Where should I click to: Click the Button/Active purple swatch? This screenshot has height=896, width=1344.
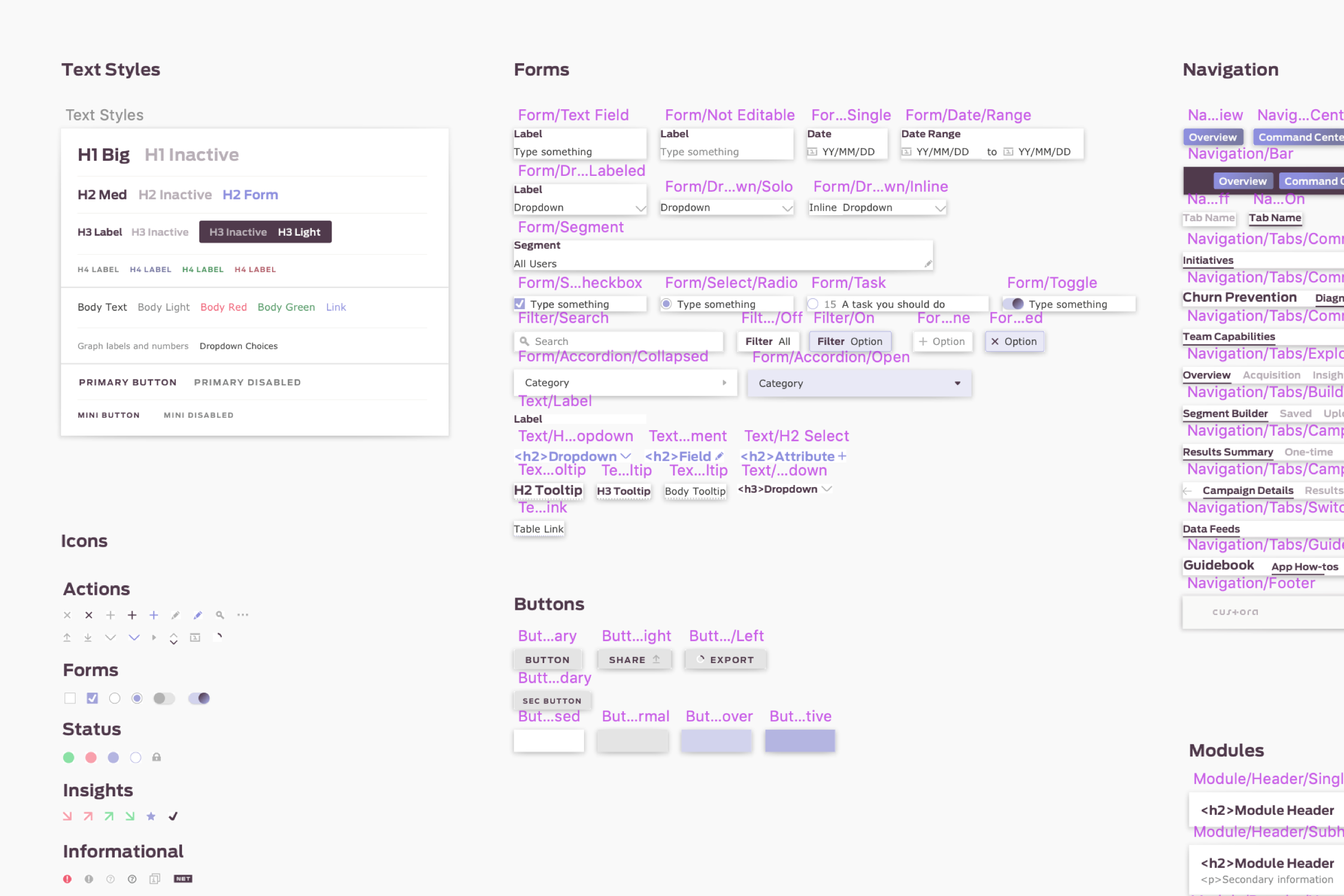pos(800,740)
